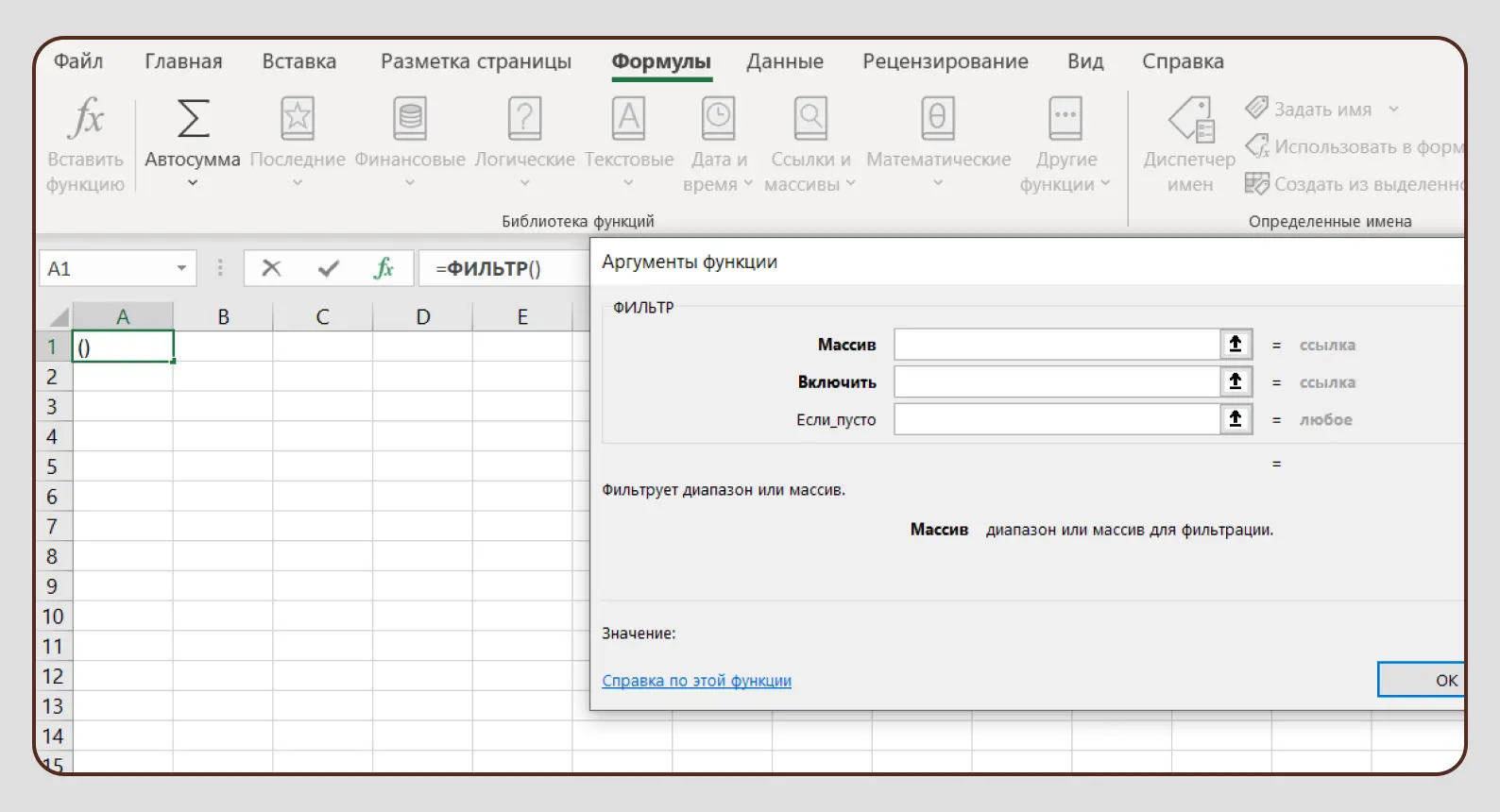The image size is (1500, 812).
Task: Click the Insert Function fx ribbon icon
Action: pos(86,118)
